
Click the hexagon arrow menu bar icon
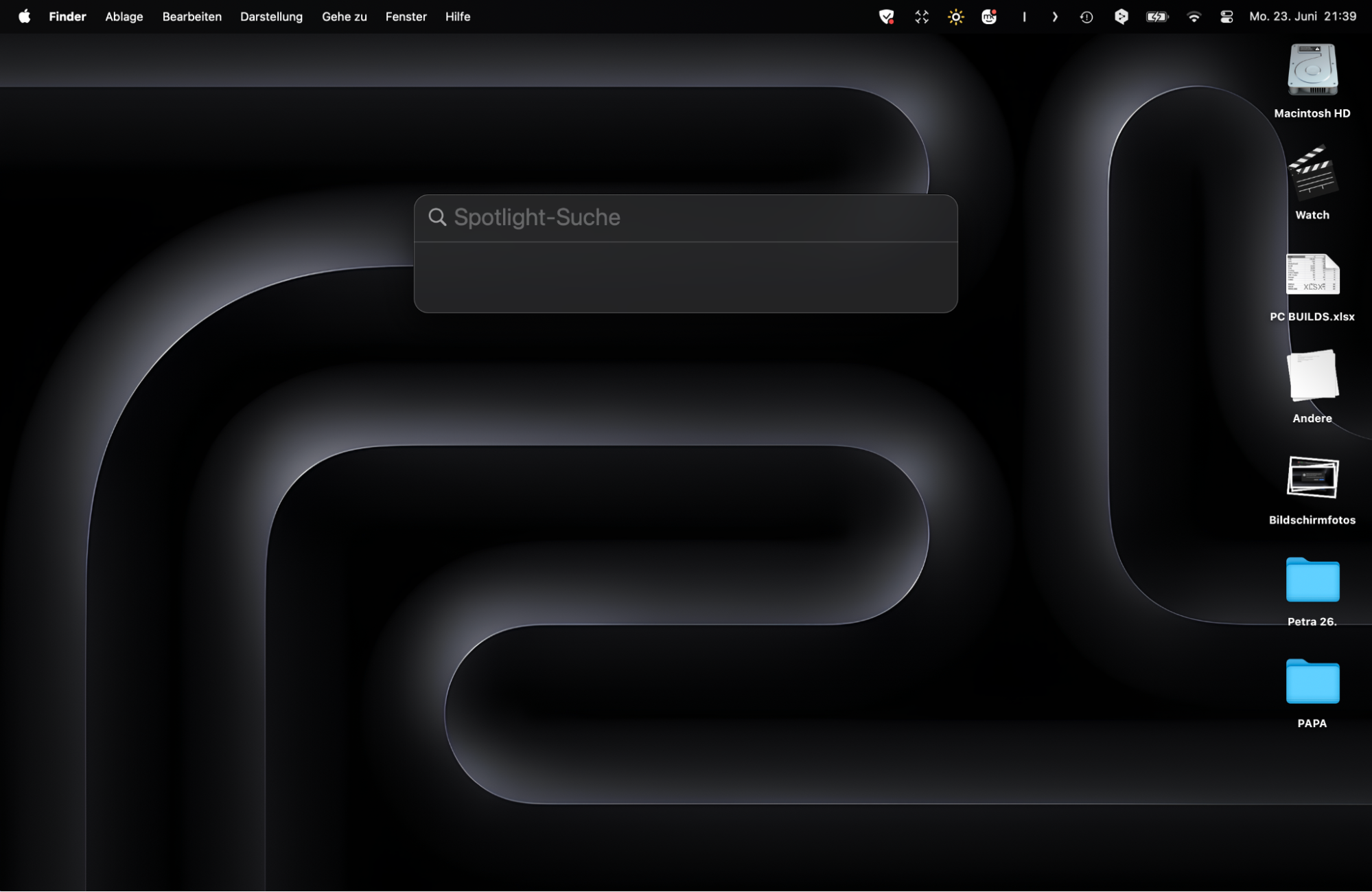(1121, 16)
